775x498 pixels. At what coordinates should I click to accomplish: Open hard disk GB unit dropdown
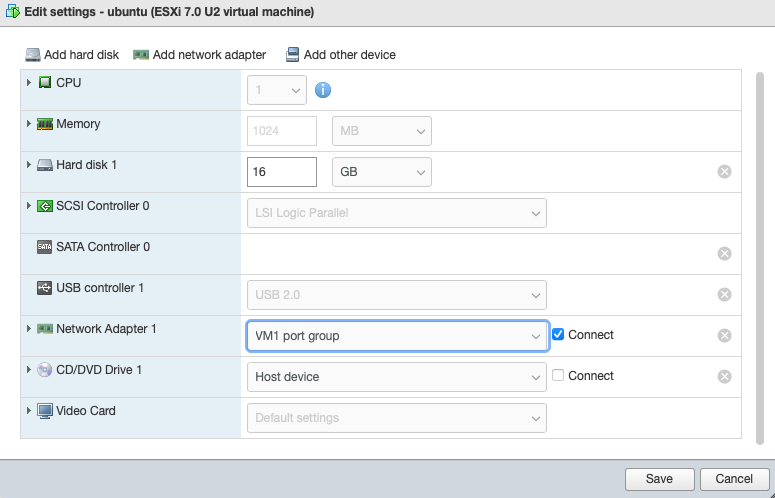(381, 172)
